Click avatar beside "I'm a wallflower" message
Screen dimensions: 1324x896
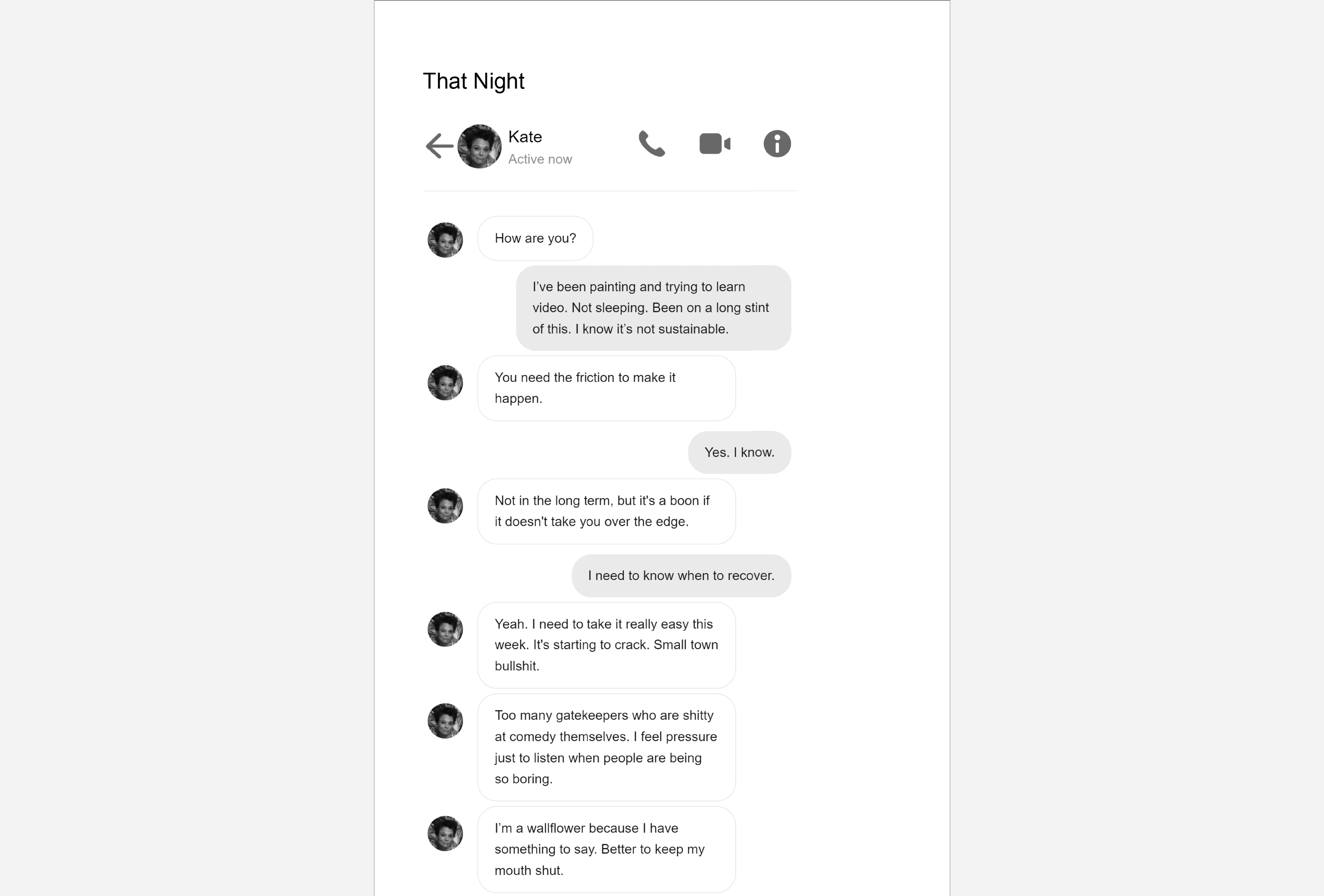(445, 833)
